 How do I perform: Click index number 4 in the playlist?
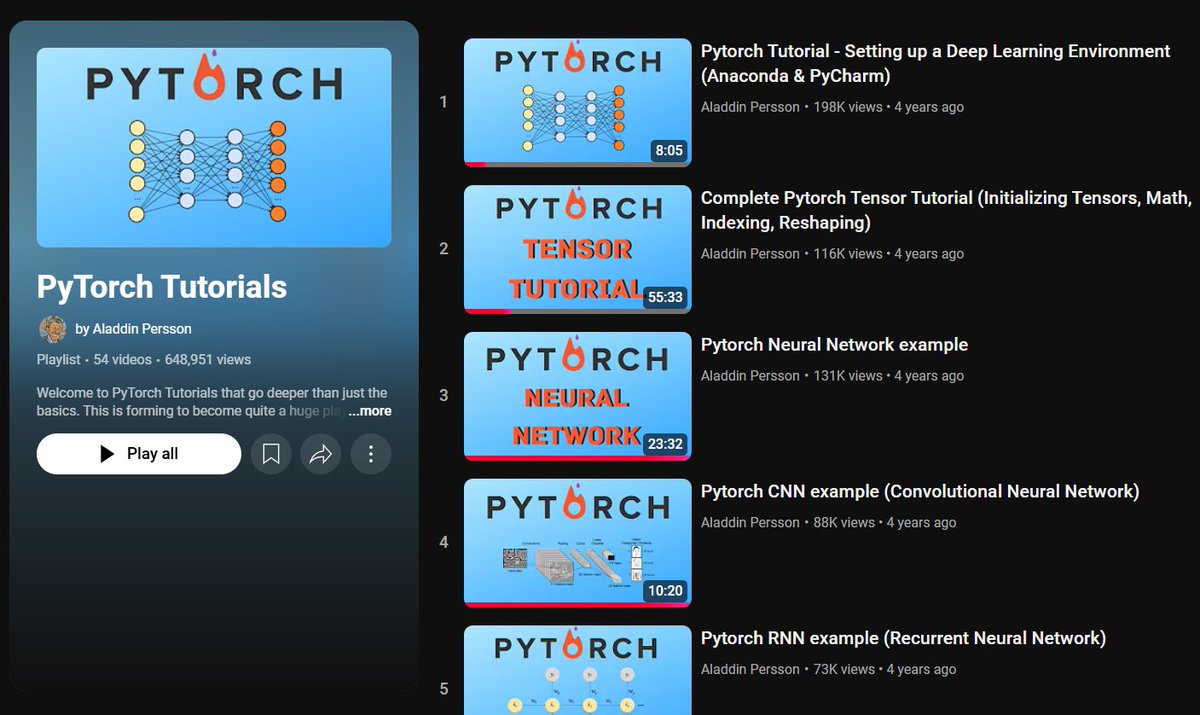tap(444, 543)
